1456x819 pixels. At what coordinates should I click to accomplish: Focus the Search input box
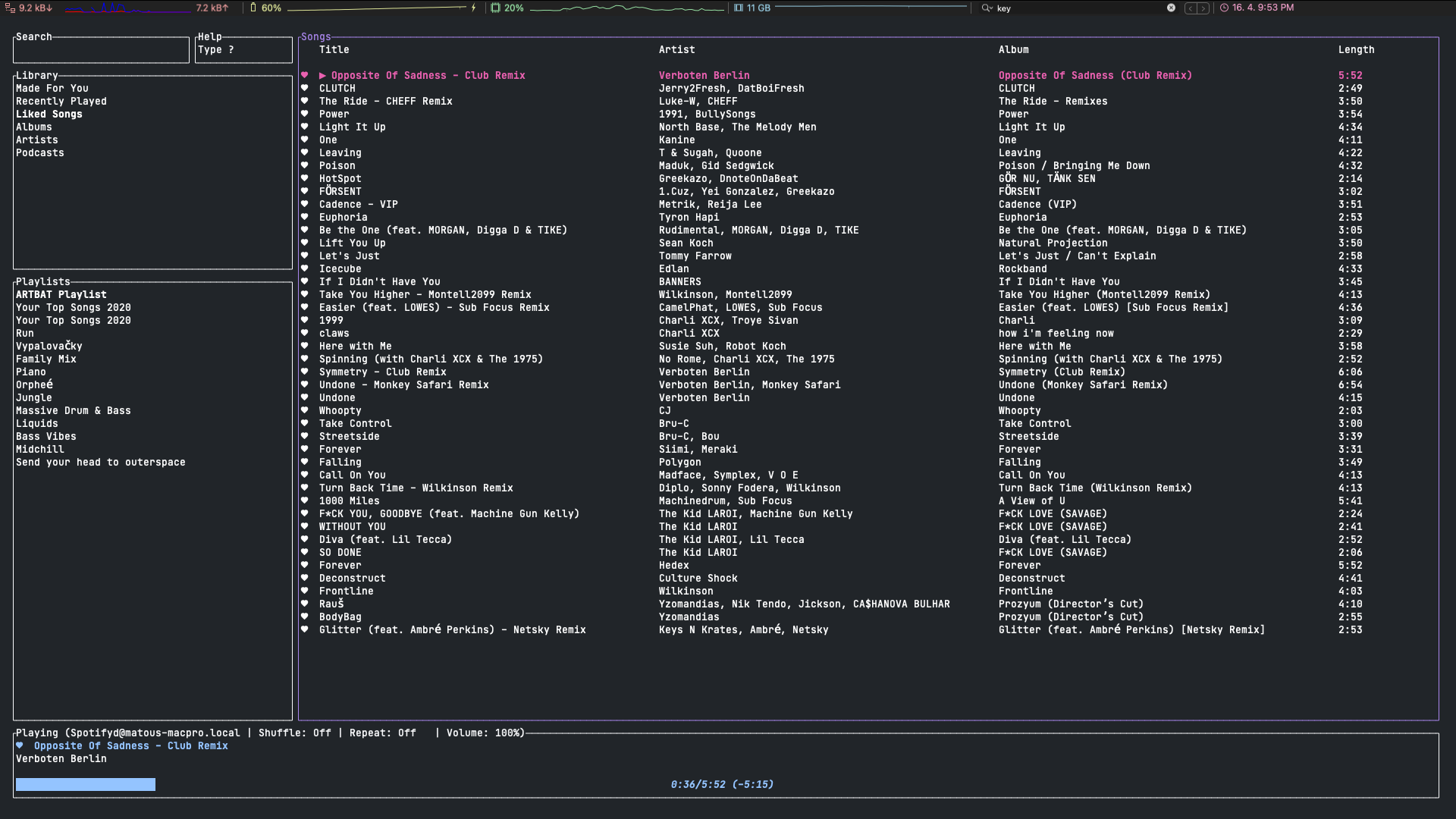pos(101,50)
